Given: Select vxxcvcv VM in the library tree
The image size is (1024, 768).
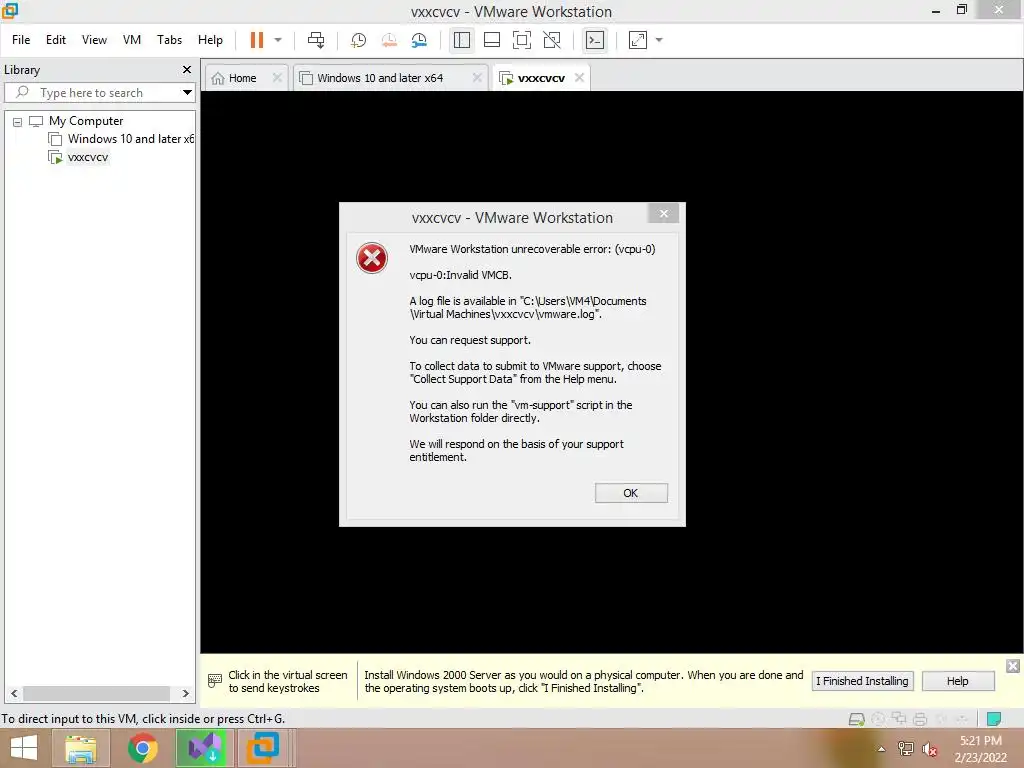Looking at the screenshot, I should [x=88, y=157].
